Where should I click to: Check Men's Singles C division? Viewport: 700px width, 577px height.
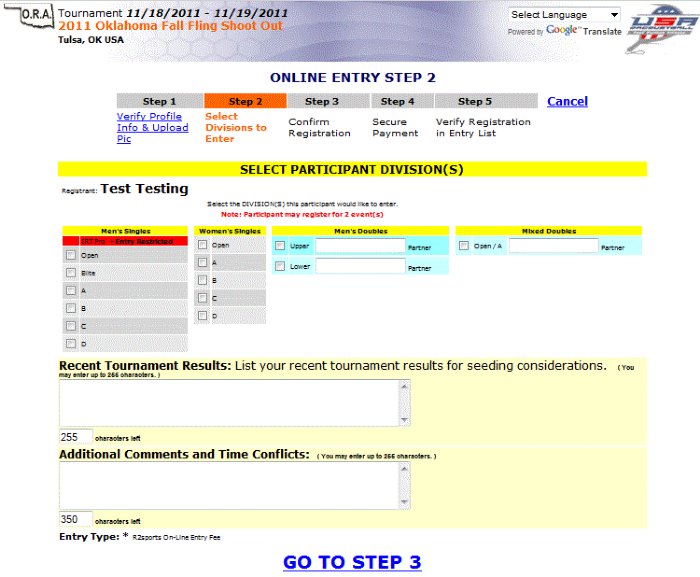pos(71,326)
